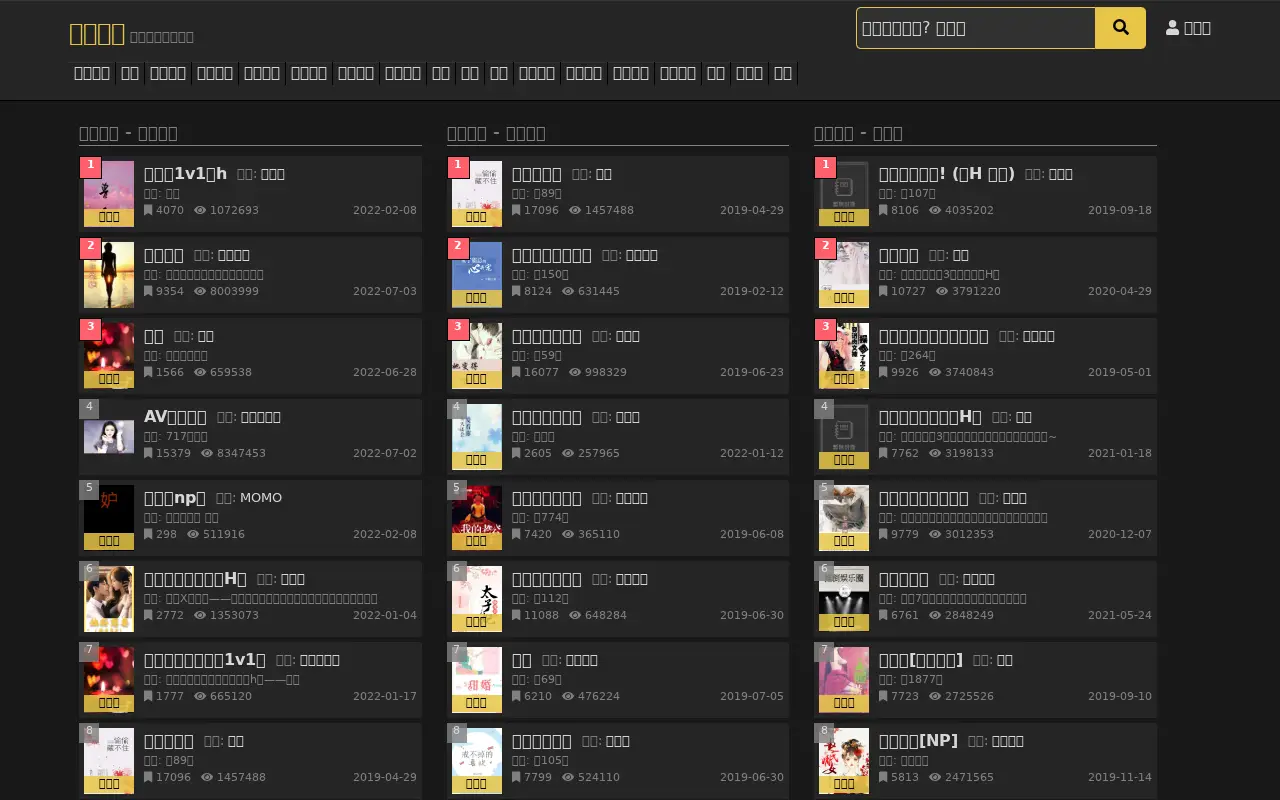Click the date 2022-06-28
The image size is (1280, 800).
click(385, 373)
